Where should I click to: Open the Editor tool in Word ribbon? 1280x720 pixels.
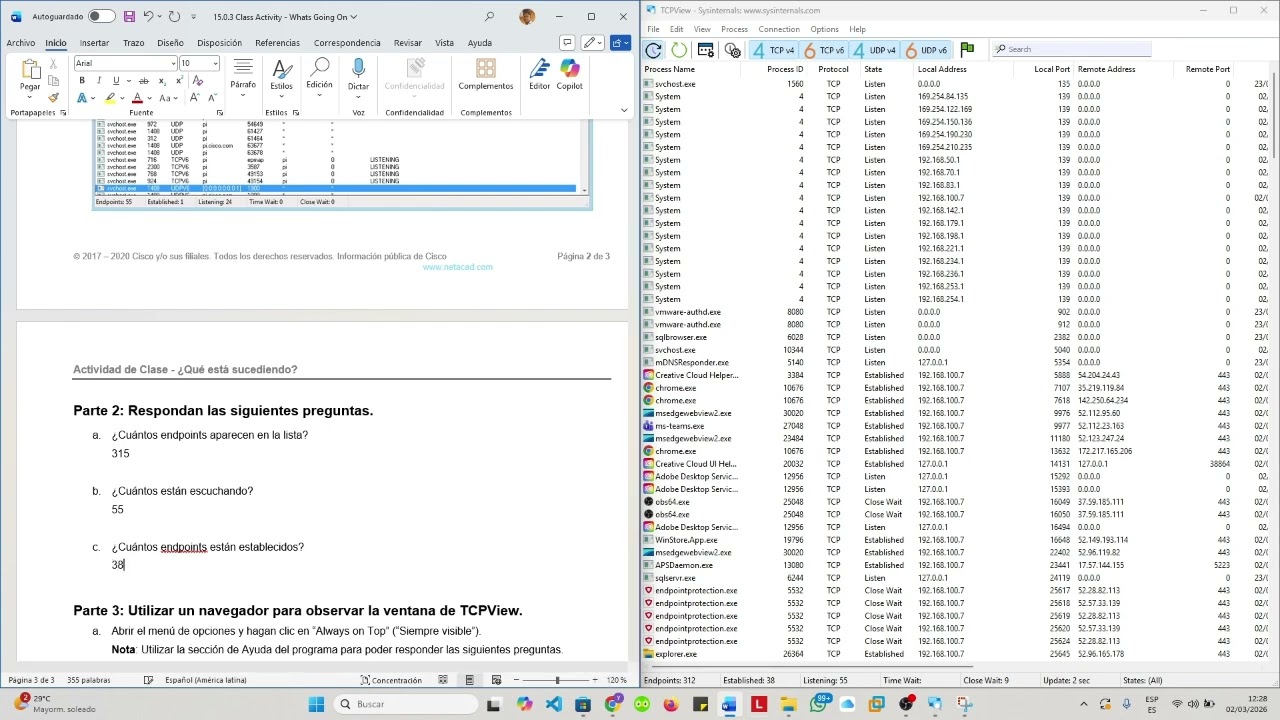pyautogui.click(x=539, y=75)
